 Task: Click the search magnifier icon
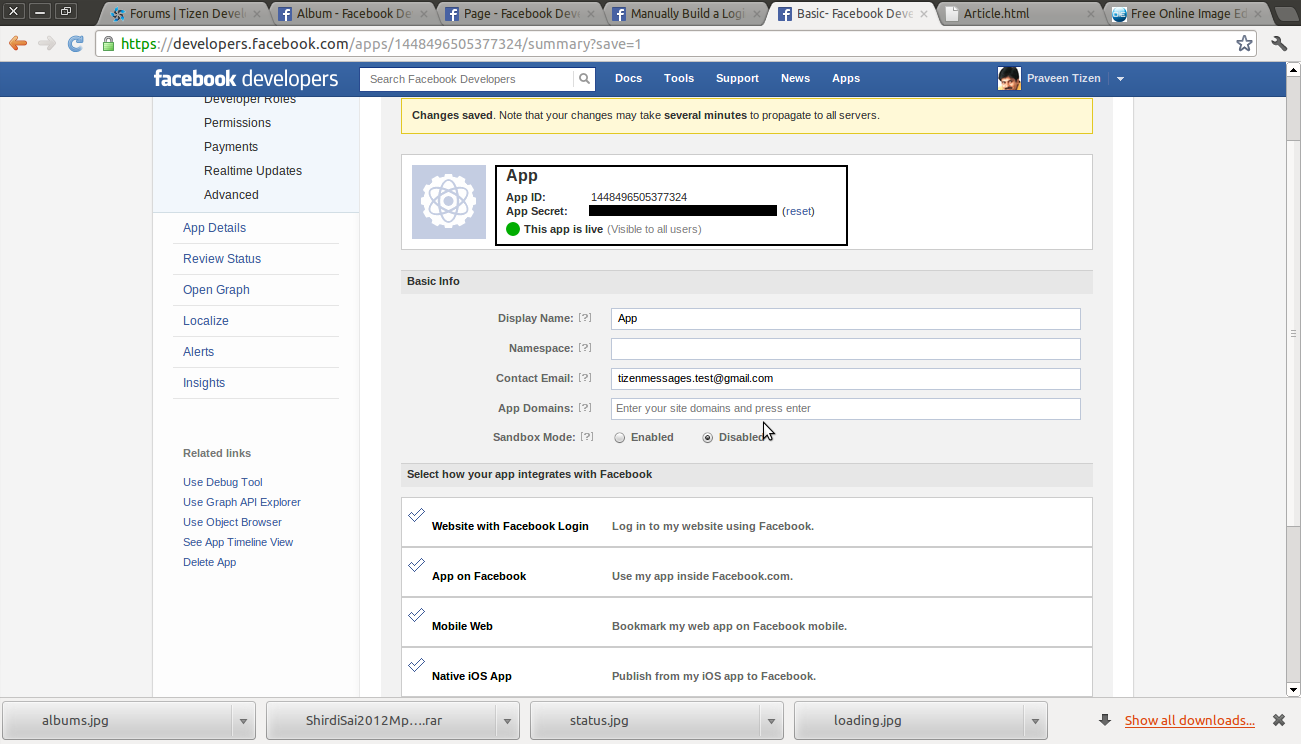click(583, 79)
